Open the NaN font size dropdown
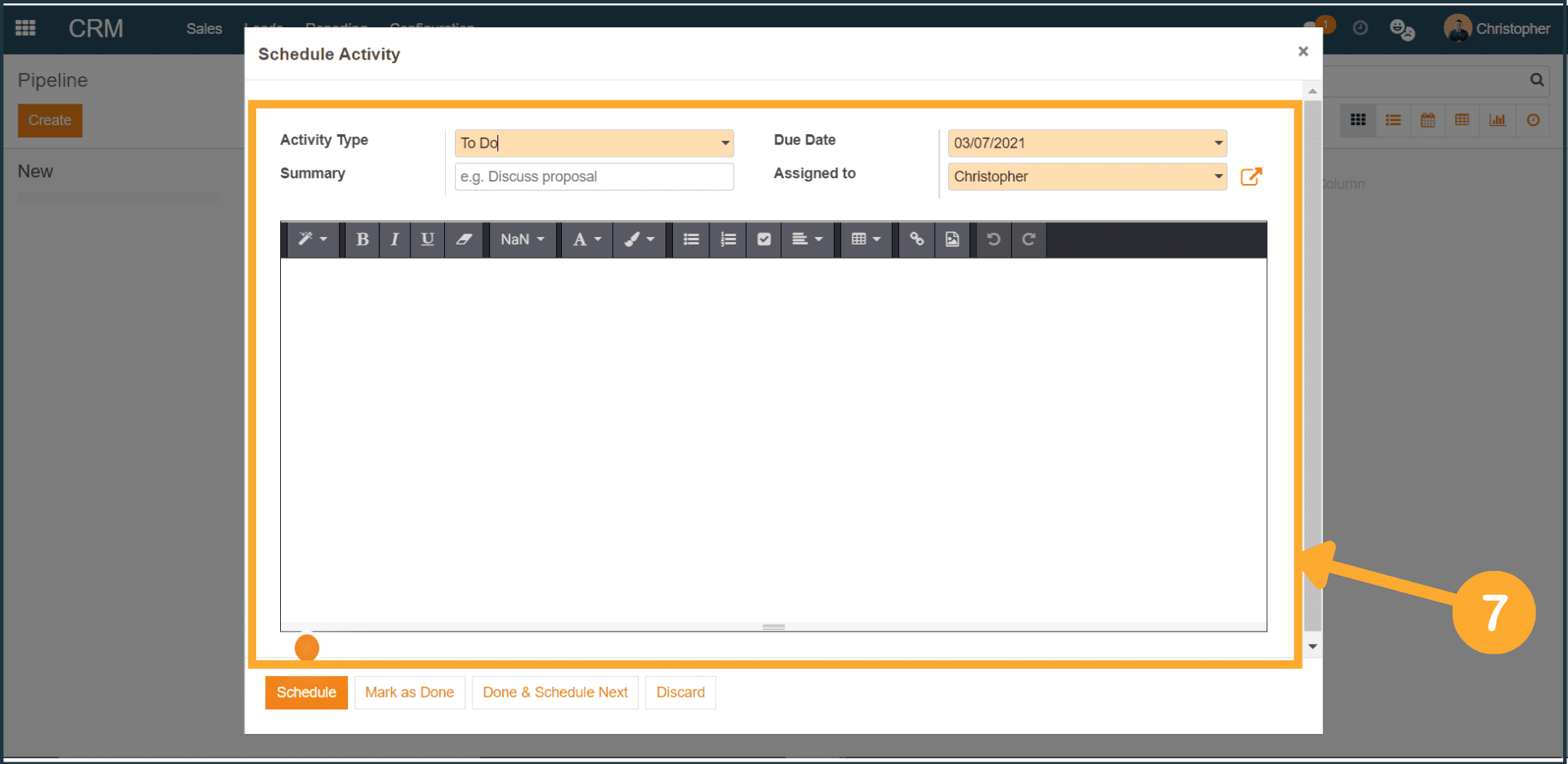 point(522,239)
